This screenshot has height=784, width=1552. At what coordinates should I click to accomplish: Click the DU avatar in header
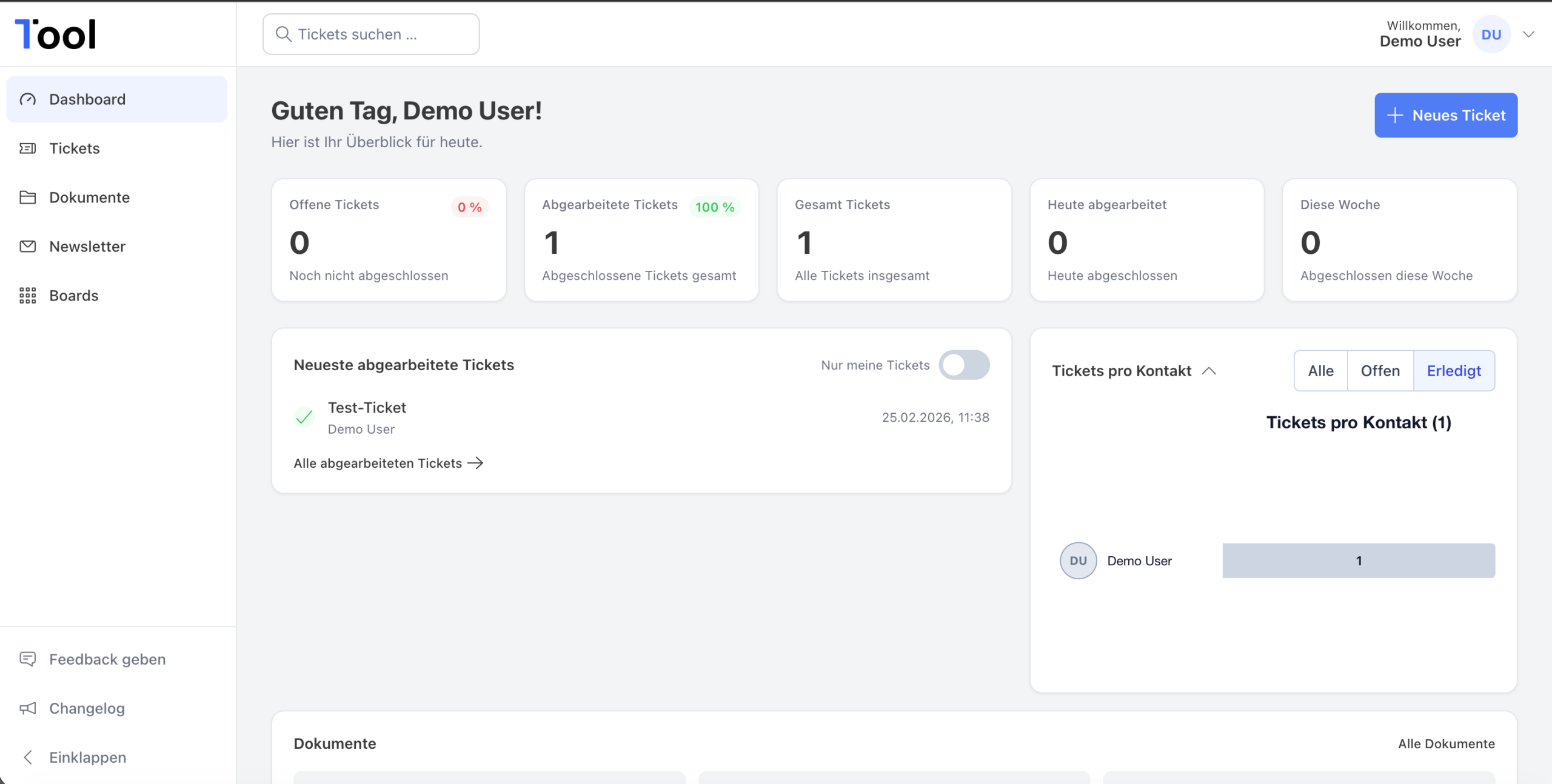[1491, 35]
